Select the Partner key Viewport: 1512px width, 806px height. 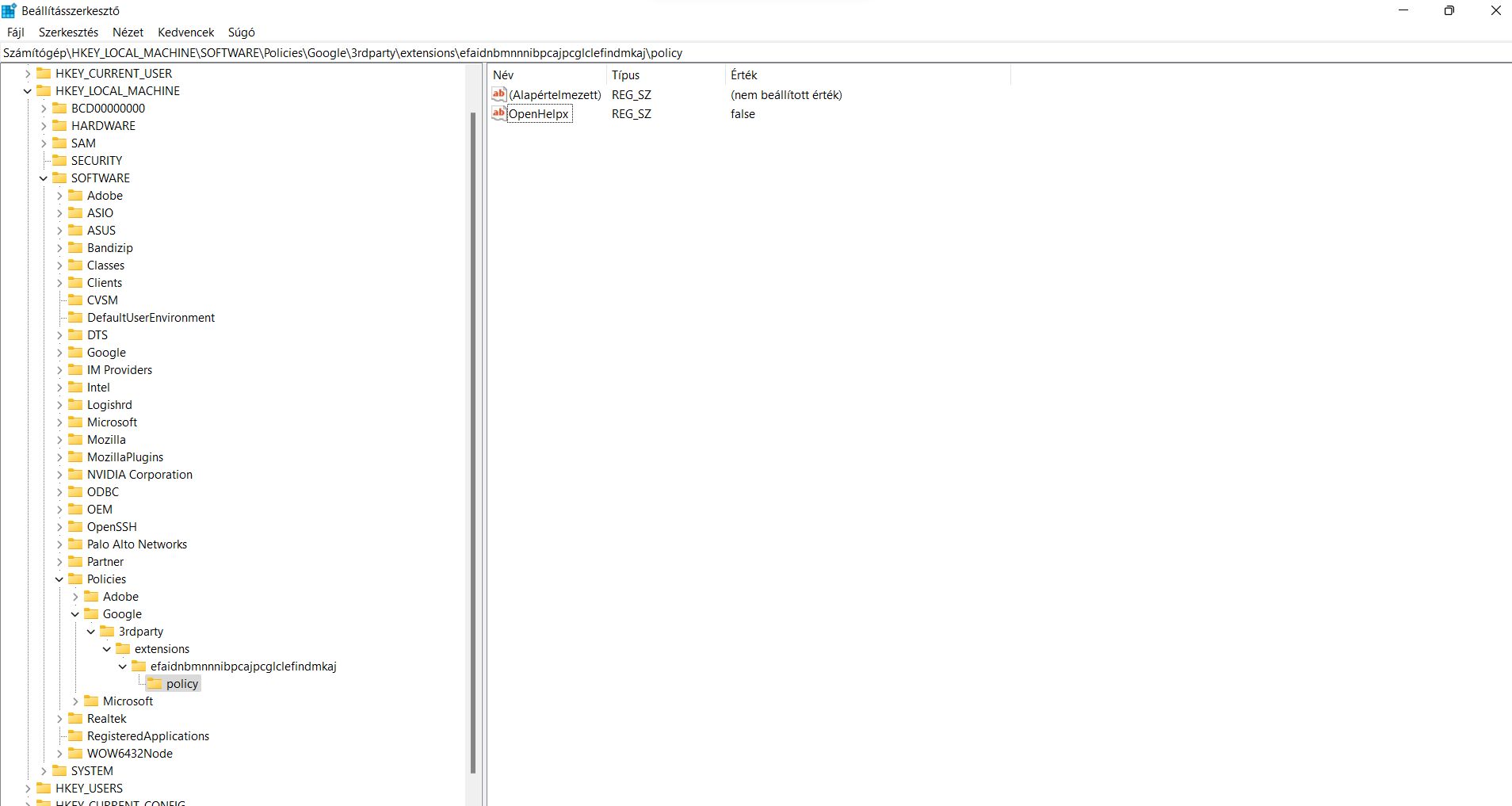[x=105, y=562]
